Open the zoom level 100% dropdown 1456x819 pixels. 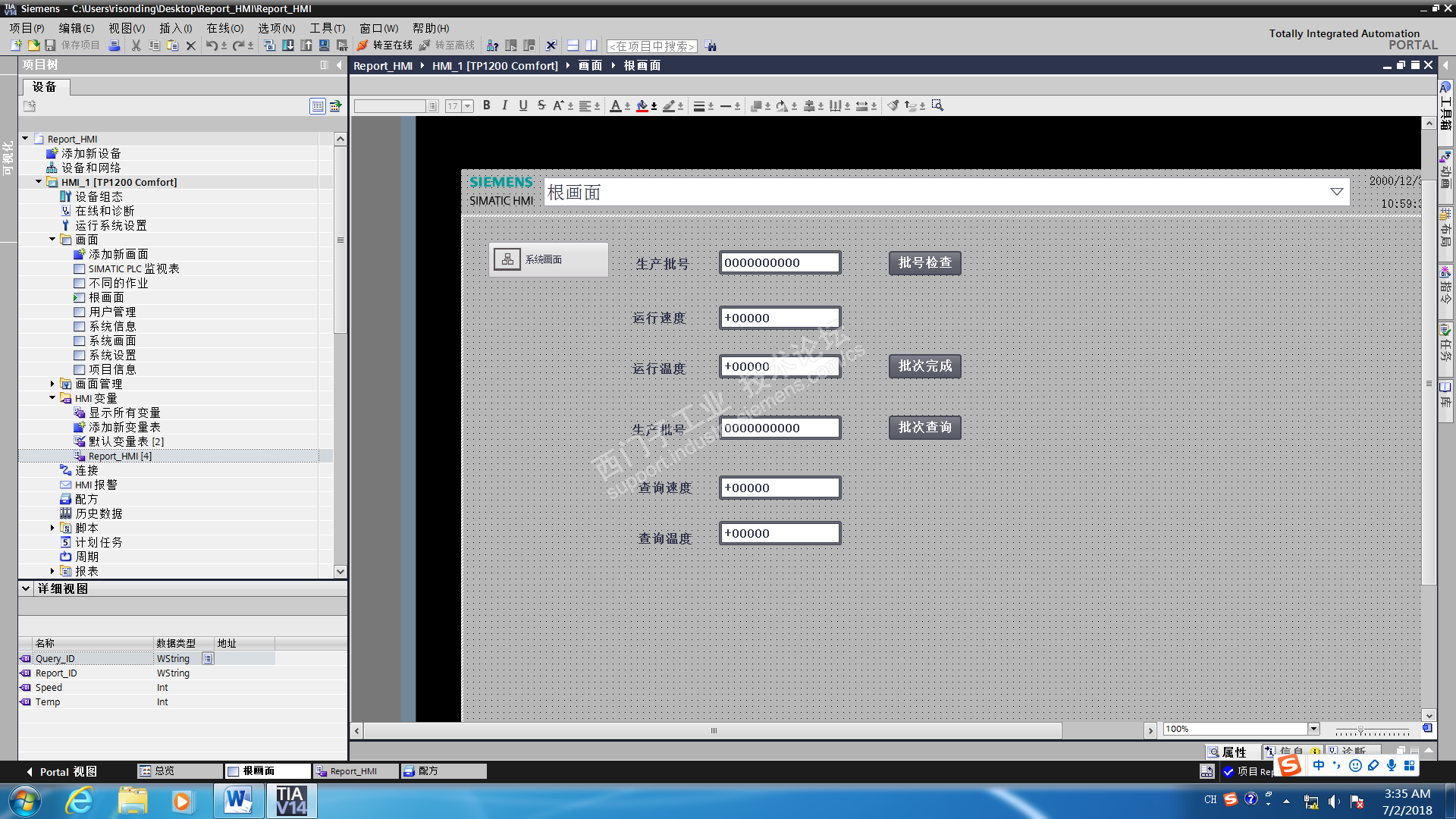pos(1313,729)
